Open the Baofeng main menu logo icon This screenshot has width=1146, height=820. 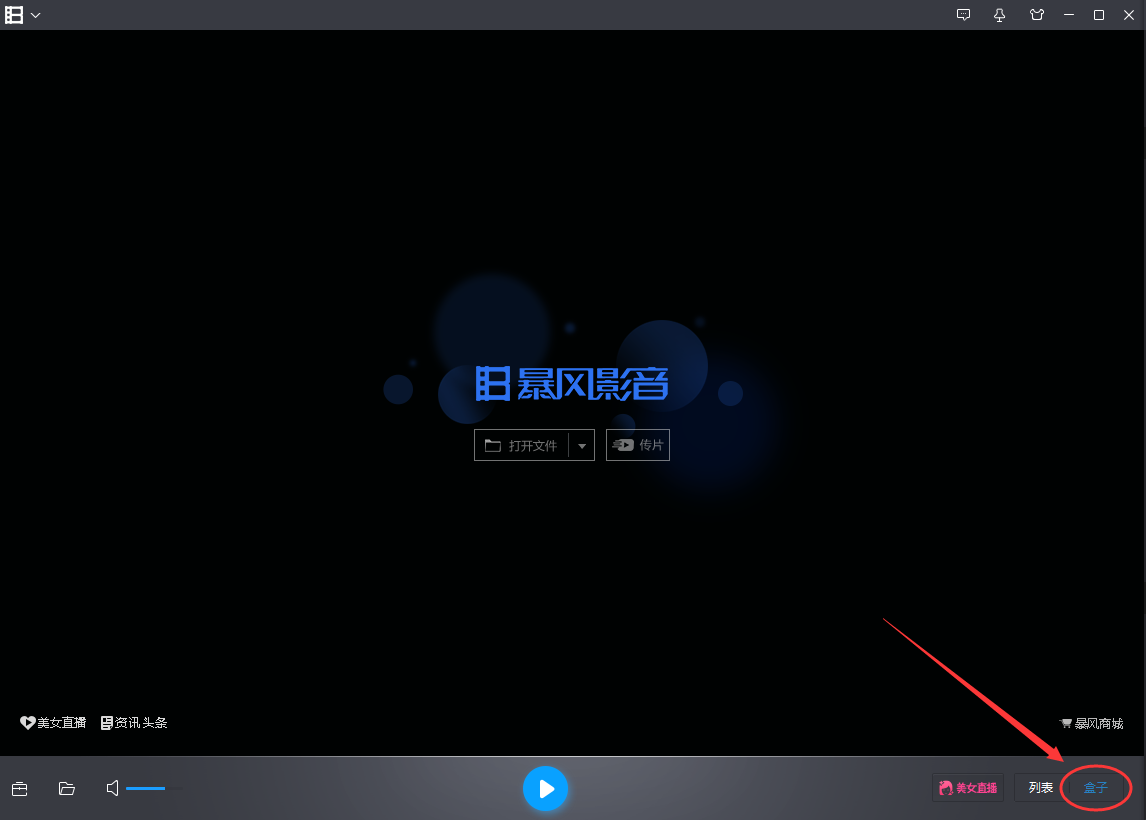[14, 15]
